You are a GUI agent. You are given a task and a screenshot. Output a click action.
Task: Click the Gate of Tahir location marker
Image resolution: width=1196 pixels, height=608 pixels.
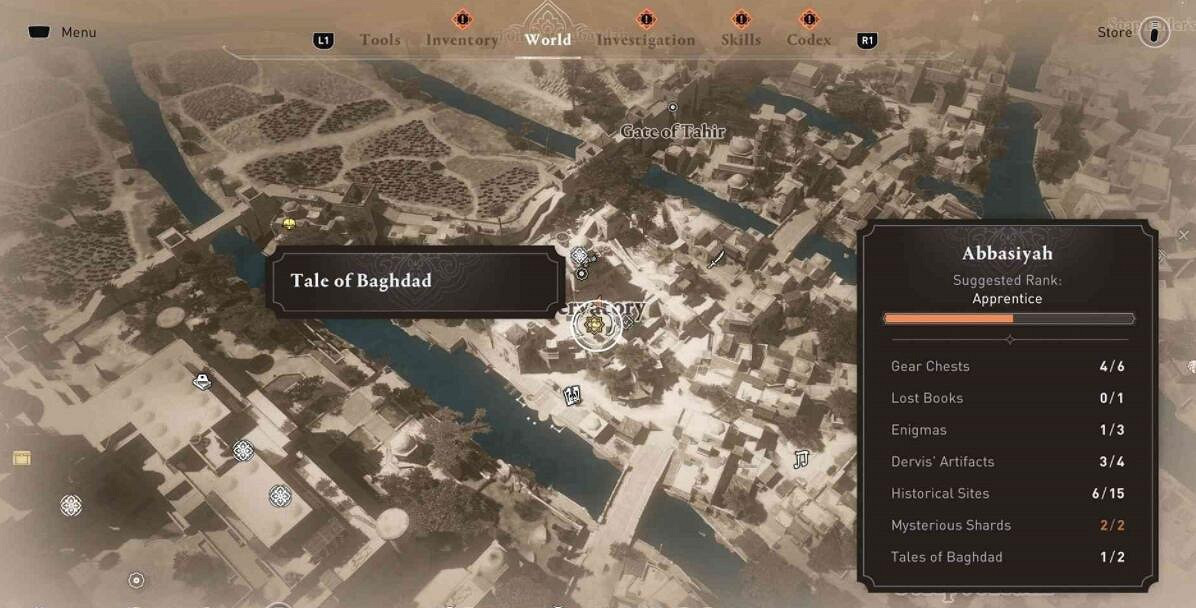tap(672, 108)
